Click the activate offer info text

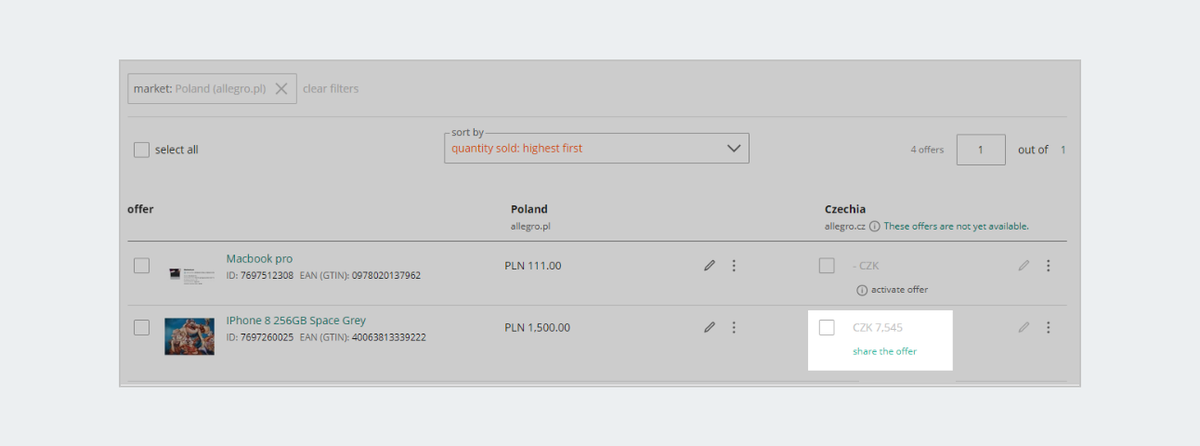coord(899,290)
